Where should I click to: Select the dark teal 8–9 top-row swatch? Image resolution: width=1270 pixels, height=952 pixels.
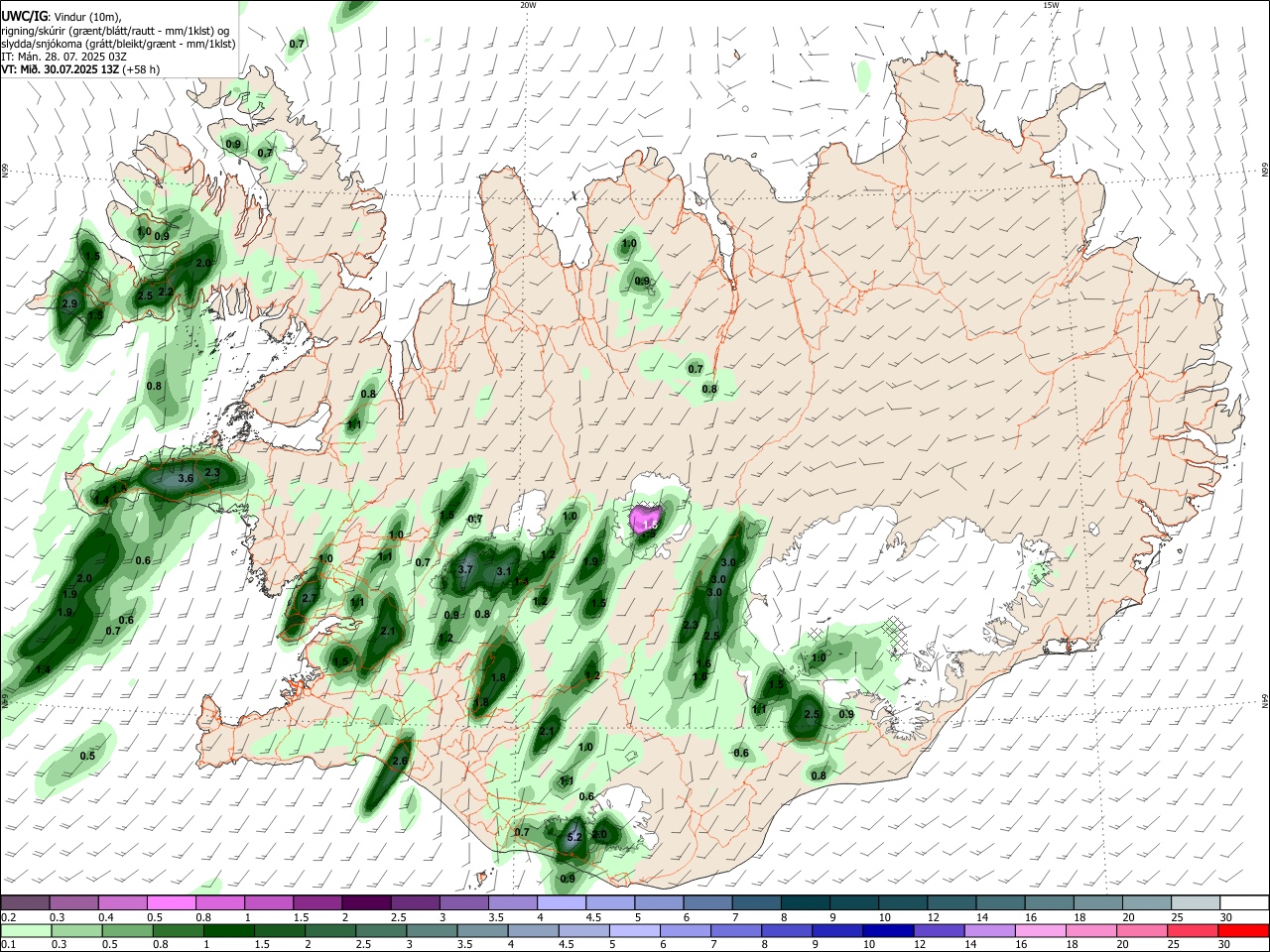click(x=804, y=902)
